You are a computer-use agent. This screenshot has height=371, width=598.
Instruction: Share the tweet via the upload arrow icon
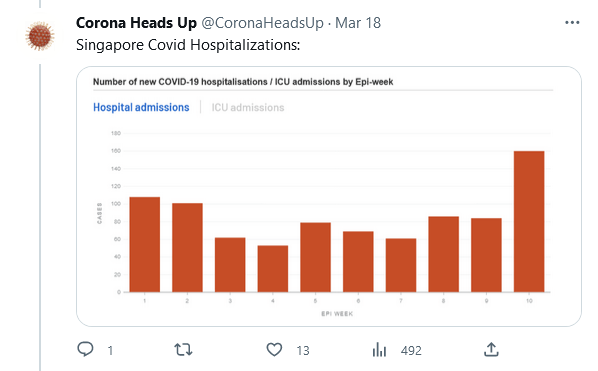(491, 349)
